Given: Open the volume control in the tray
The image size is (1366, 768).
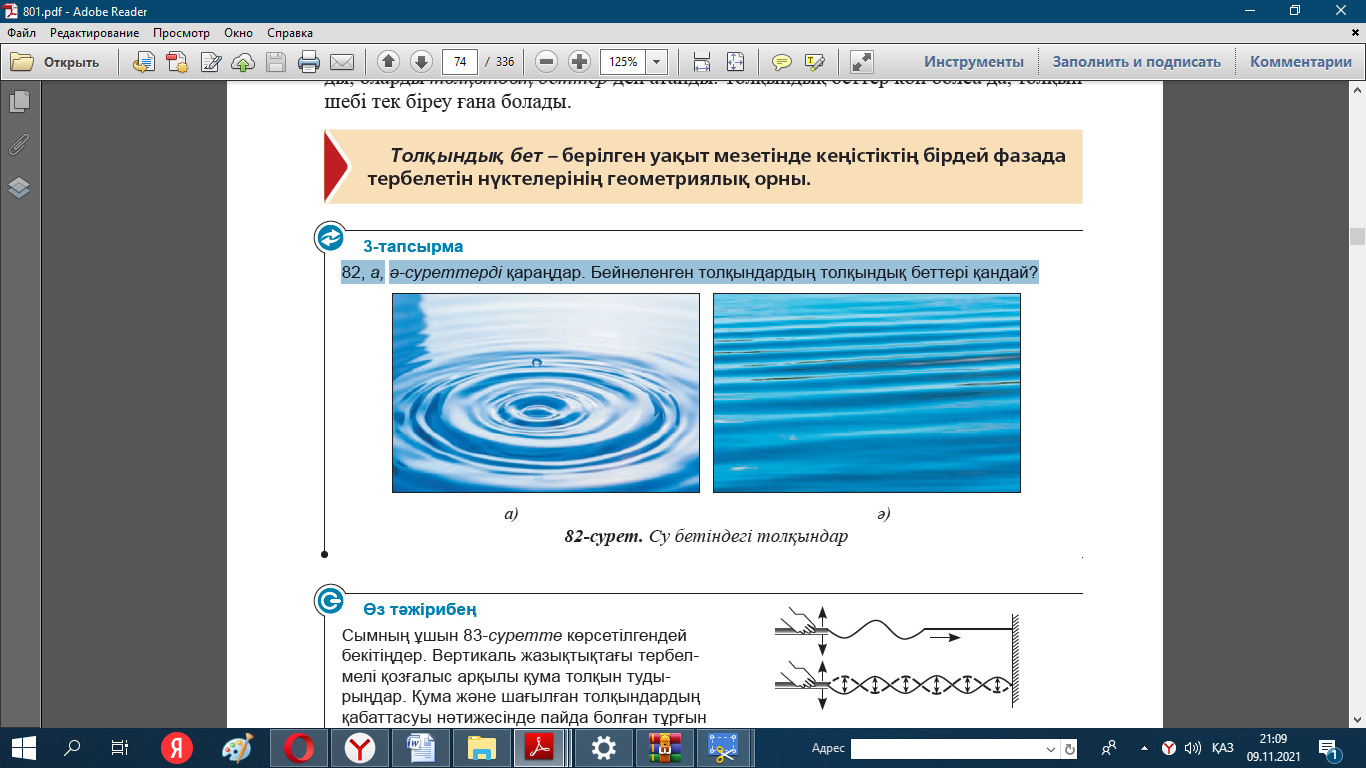Looking at the screenshot, I should (1191, 748).
